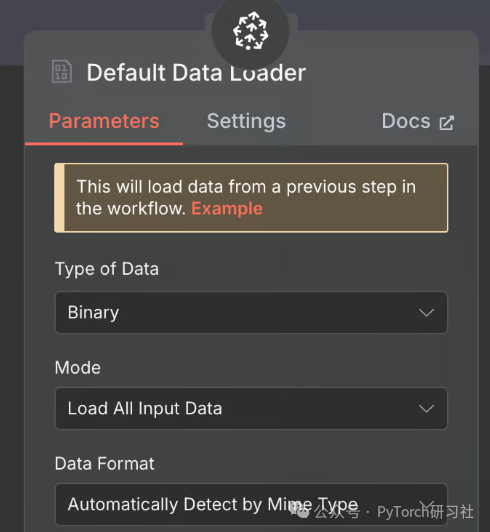Click the yellow notice about loading data
Screen dimensions: 490x532
[251, 198]
